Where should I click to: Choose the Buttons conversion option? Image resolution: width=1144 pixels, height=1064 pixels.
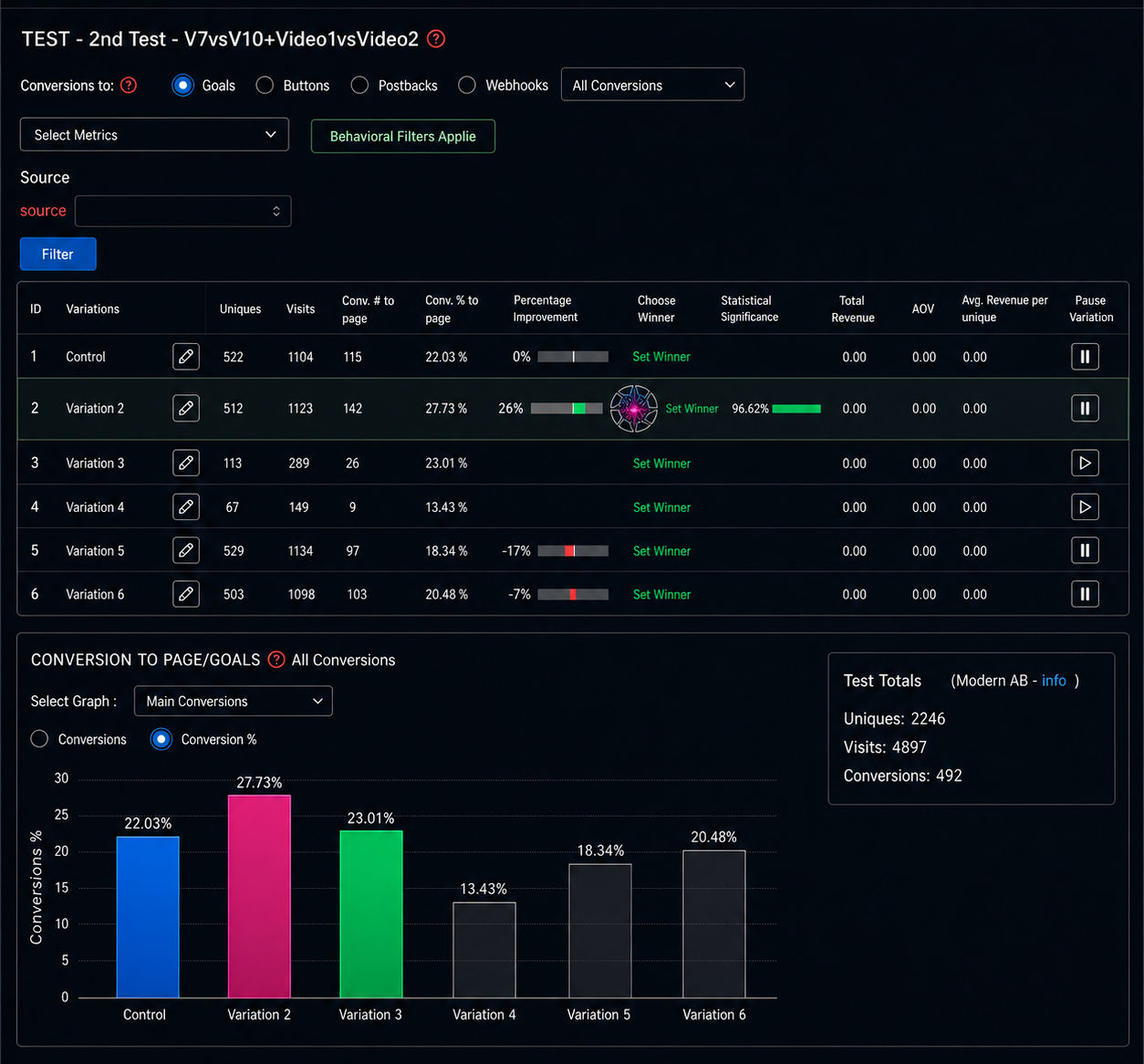pos(265,85)
